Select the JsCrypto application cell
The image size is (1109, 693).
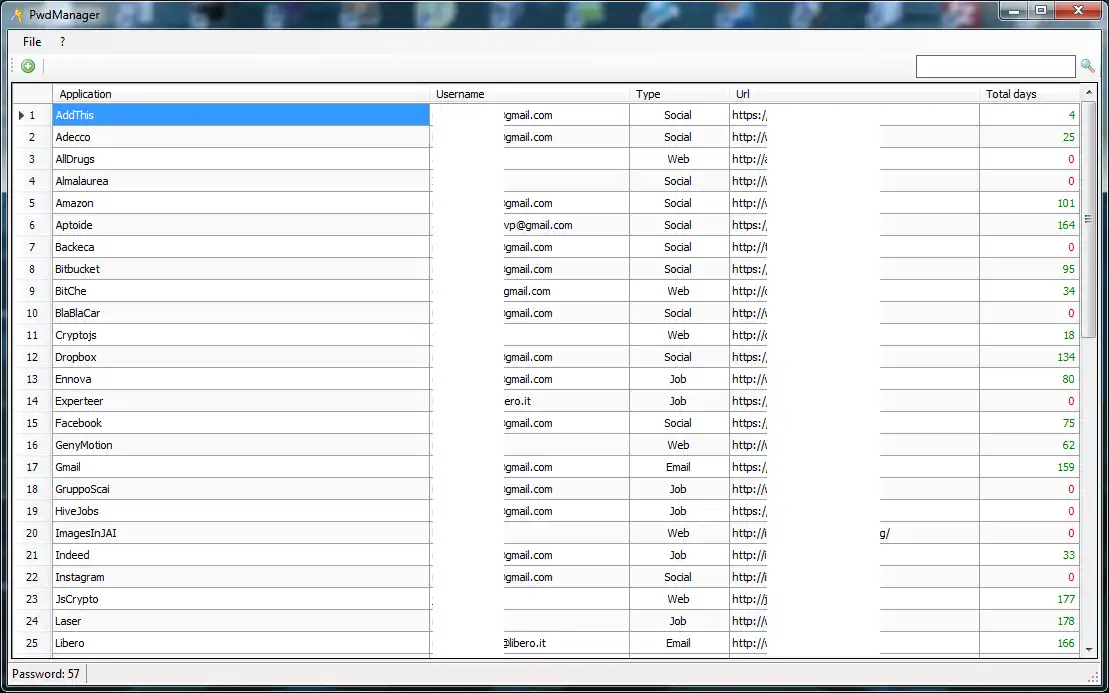pos(240,599)
